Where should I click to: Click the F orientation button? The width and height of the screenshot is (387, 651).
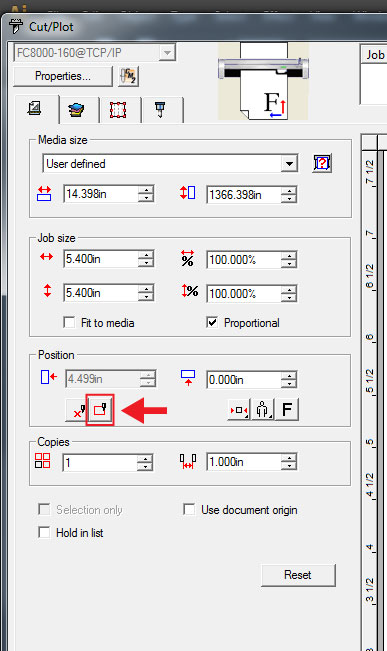(287, 410)
